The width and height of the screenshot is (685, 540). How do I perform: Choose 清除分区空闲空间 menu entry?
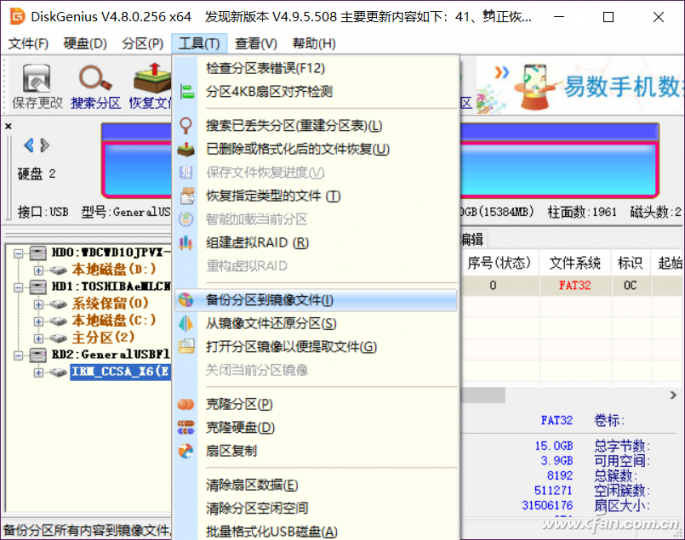point(315,508)
